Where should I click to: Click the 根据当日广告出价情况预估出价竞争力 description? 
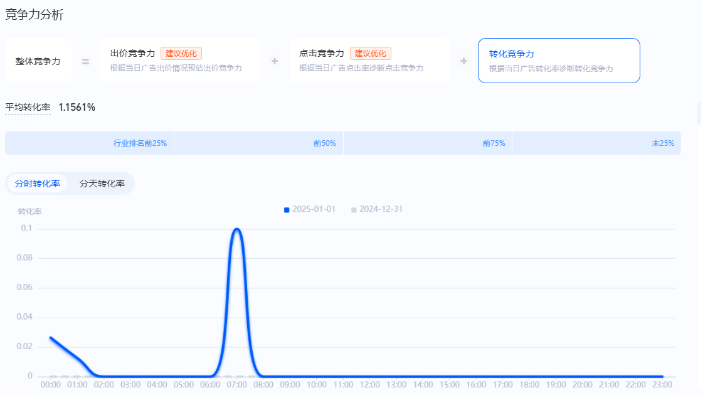[176, 68]
